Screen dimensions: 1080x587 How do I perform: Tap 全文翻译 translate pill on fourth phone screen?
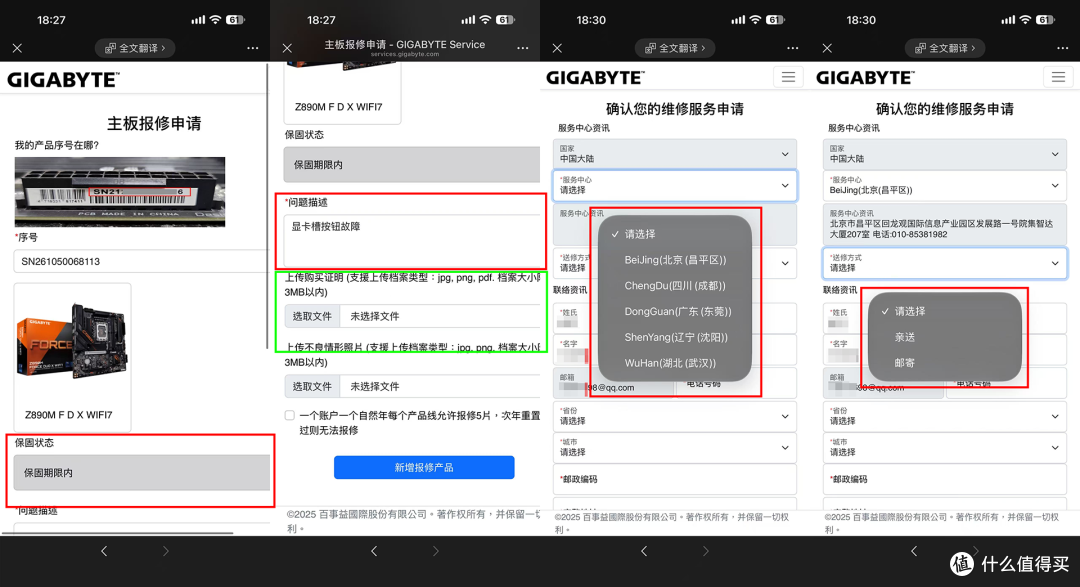click(x=945, y=48)
